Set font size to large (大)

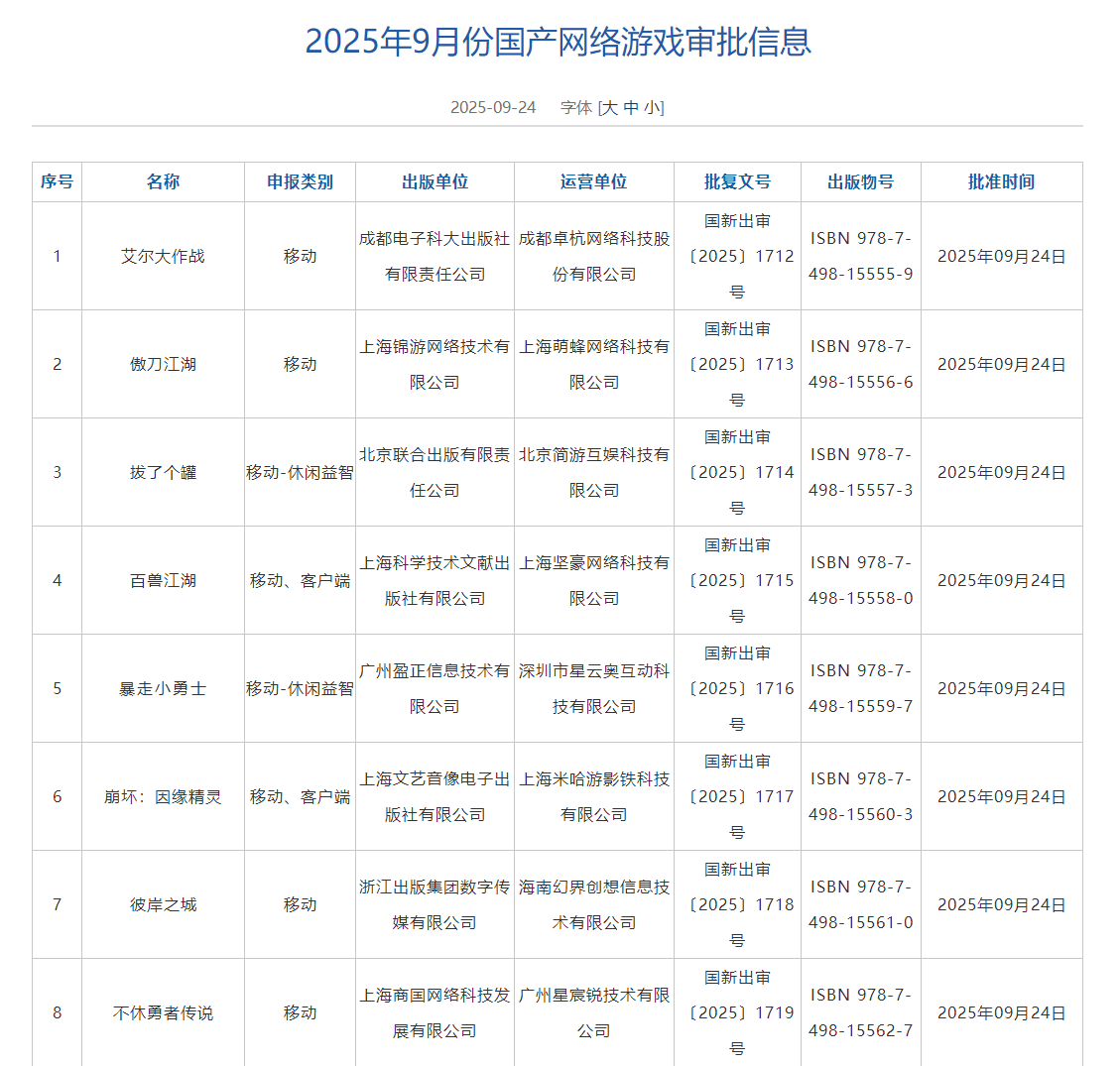pos(610,107)
